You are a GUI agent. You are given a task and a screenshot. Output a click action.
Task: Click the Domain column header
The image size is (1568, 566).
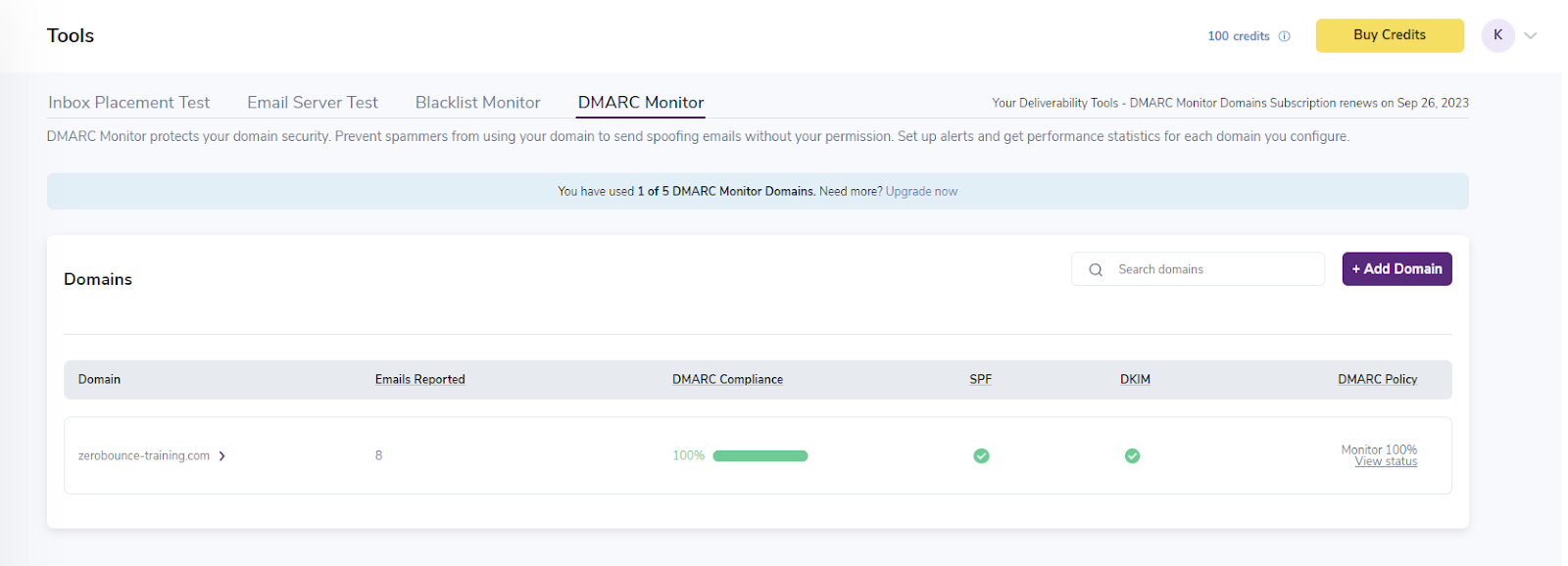99,379
